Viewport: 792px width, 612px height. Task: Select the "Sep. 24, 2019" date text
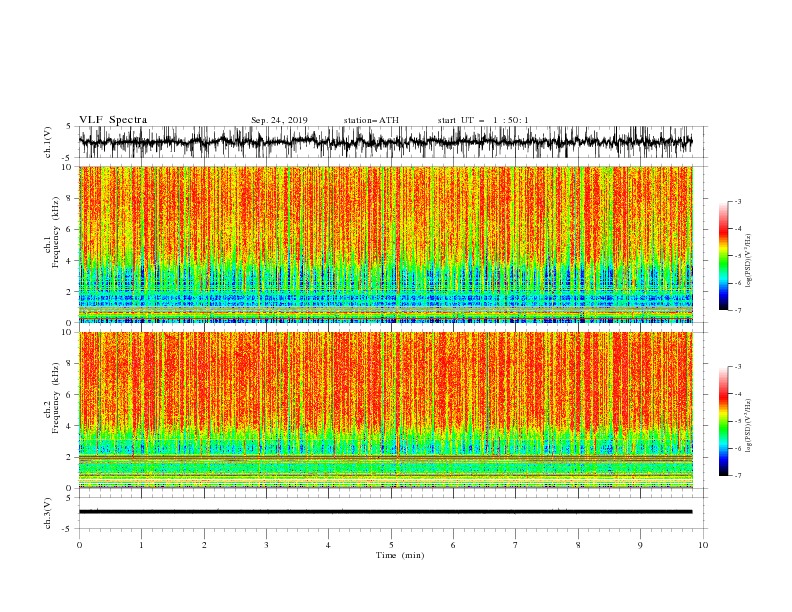[279, 120]
